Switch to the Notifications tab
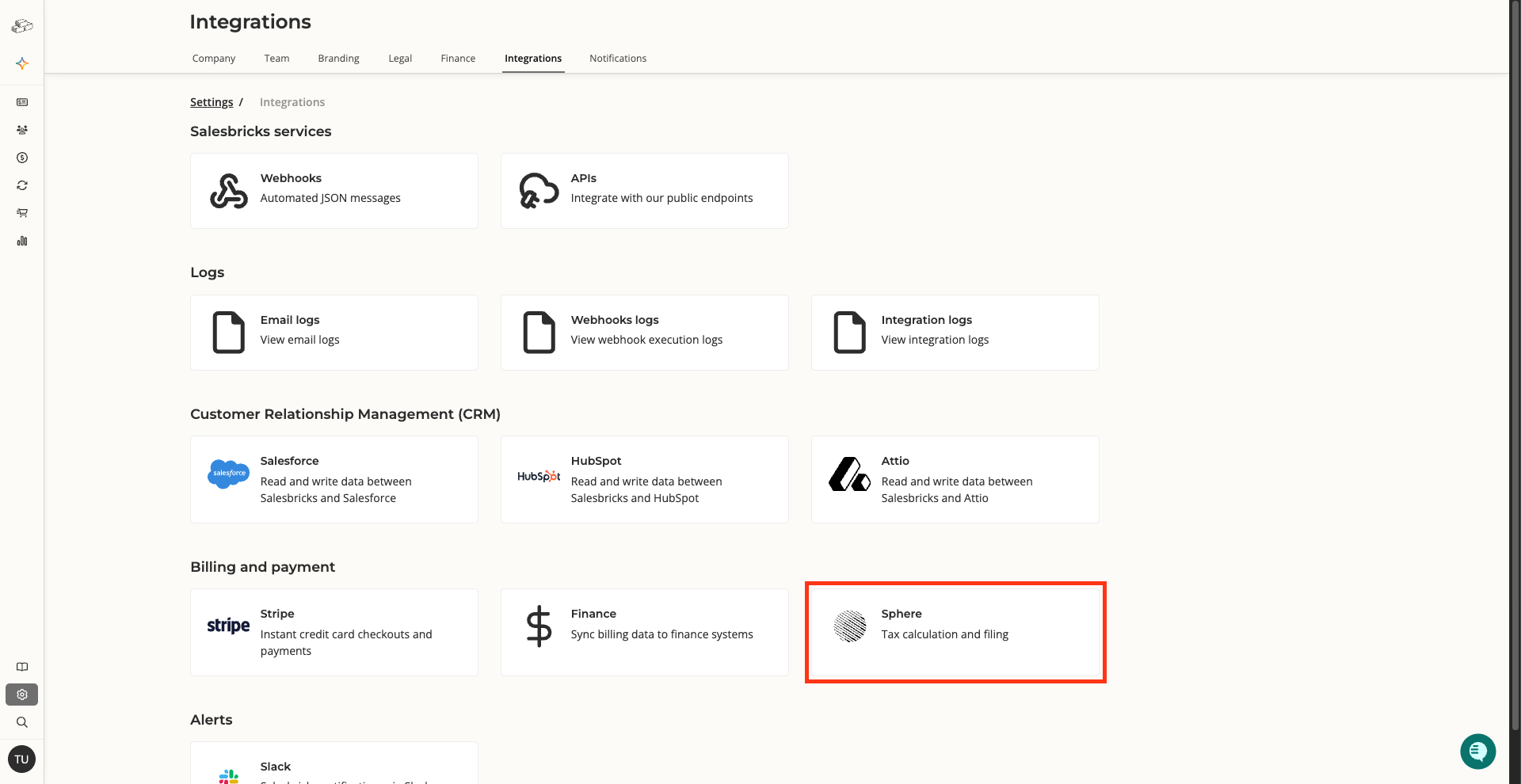This screenshot has width=1521, height=784. [617, 59]
